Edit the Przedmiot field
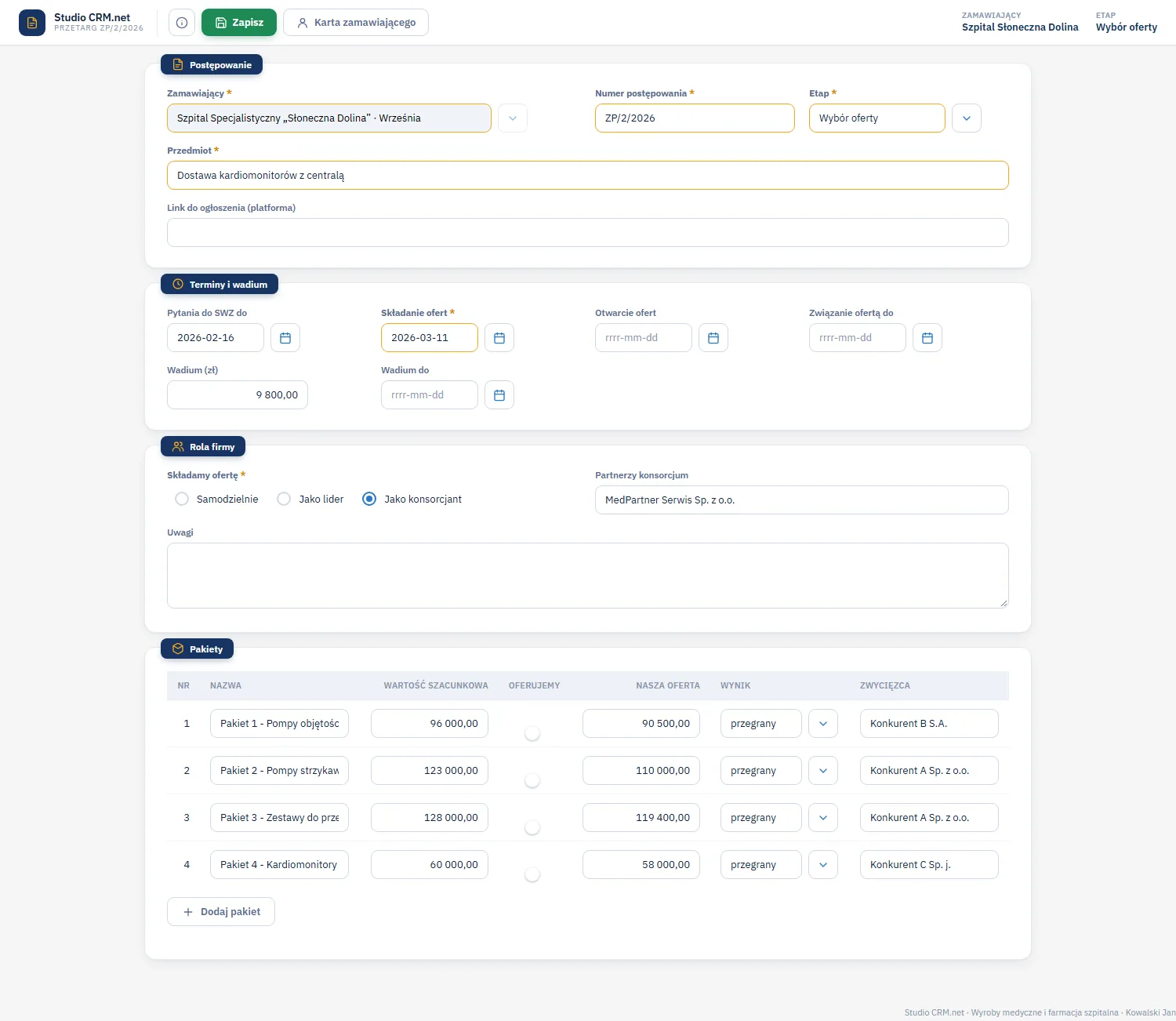 (588, 176)
